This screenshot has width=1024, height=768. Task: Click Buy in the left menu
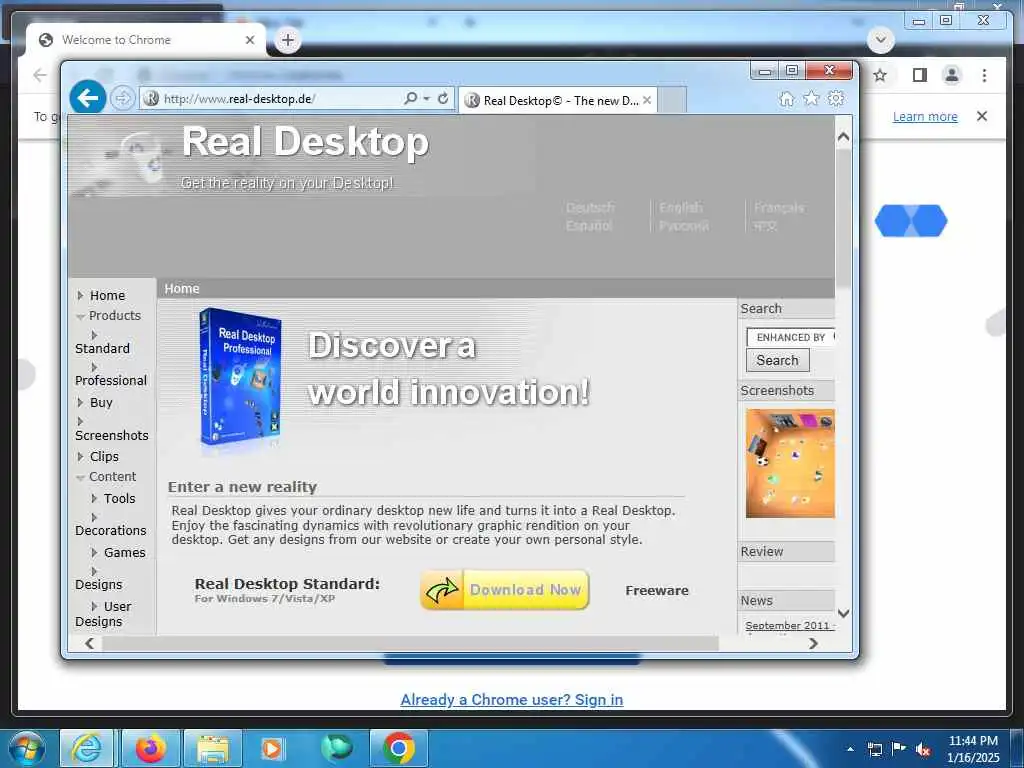coord(101,402)
